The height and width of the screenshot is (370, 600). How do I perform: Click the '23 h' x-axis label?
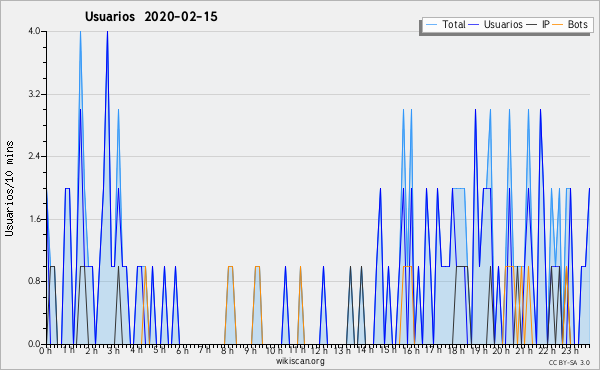(570, 351)
